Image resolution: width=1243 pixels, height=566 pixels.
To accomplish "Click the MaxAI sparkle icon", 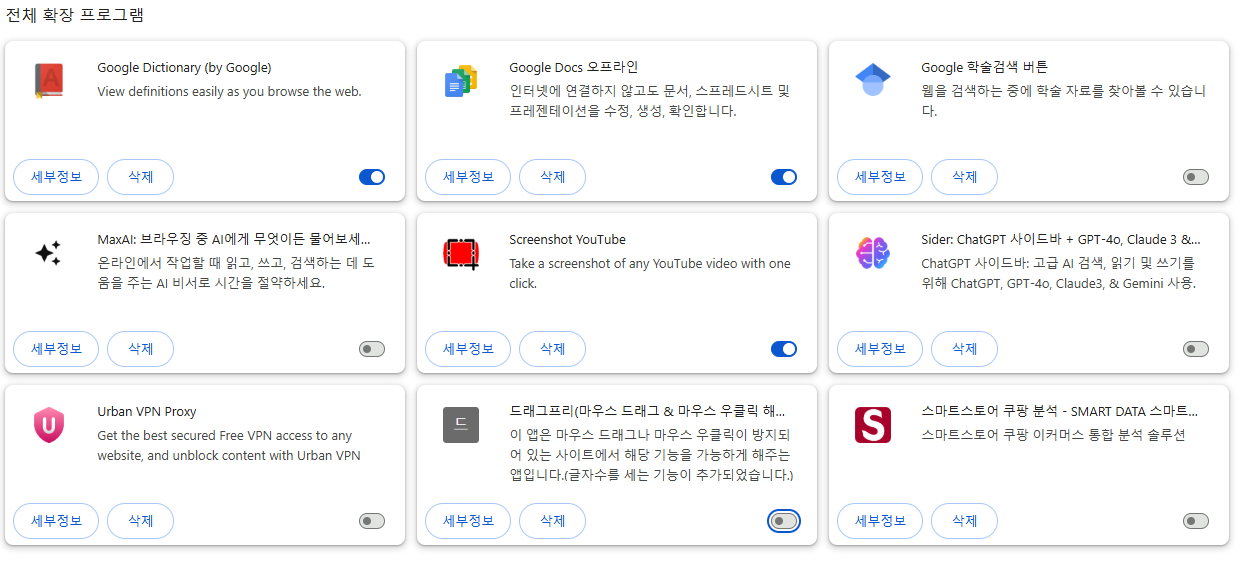I will (x=48, y=253).
